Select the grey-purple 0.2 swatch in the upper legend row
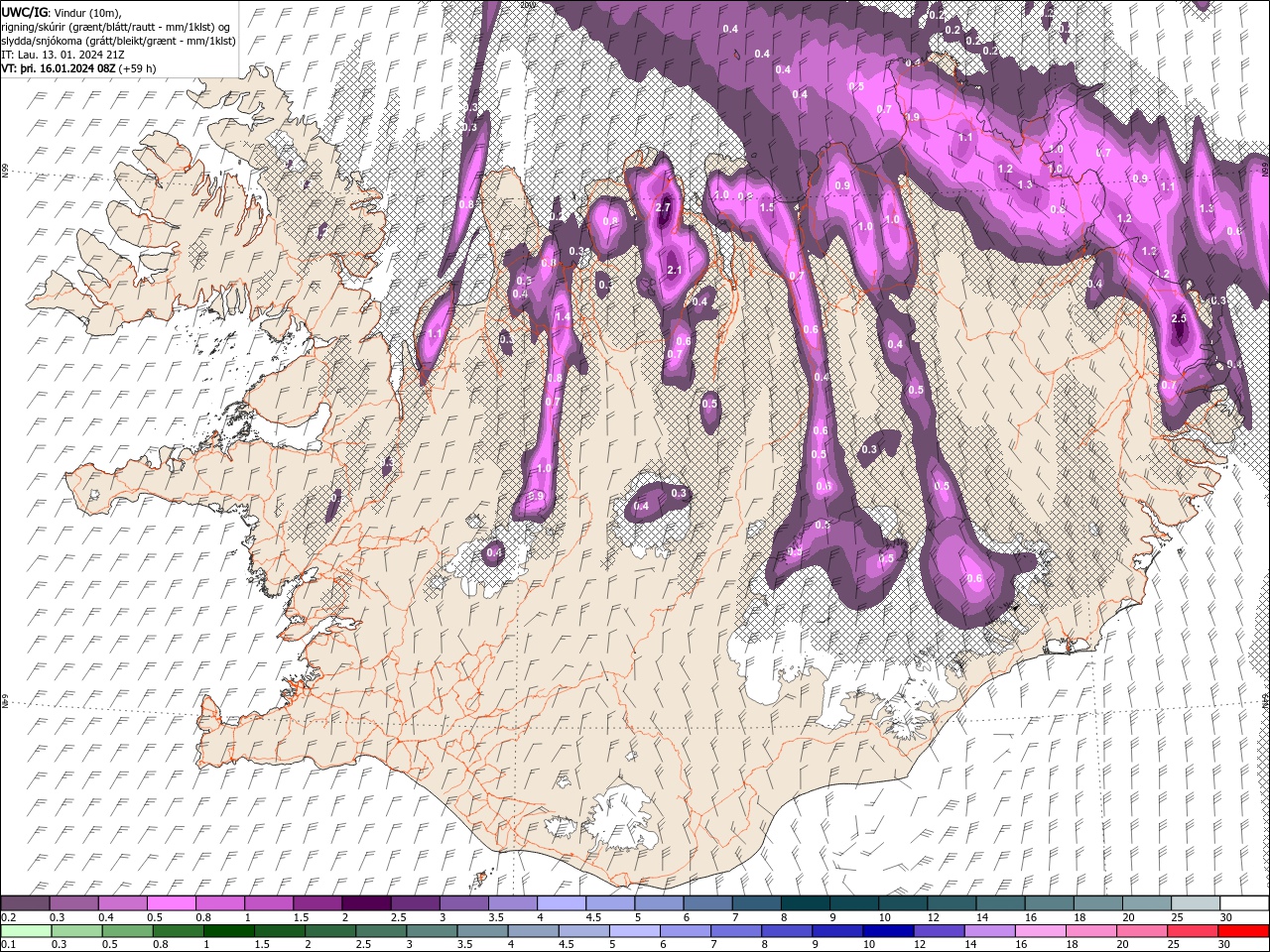 point(25,902)
